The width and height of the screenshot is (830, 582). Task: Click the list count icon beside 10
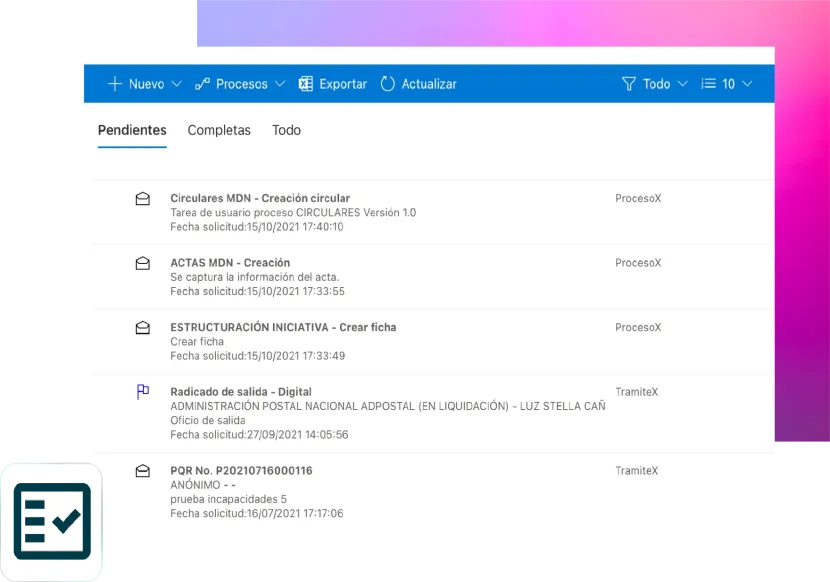(x=708, y=84)
